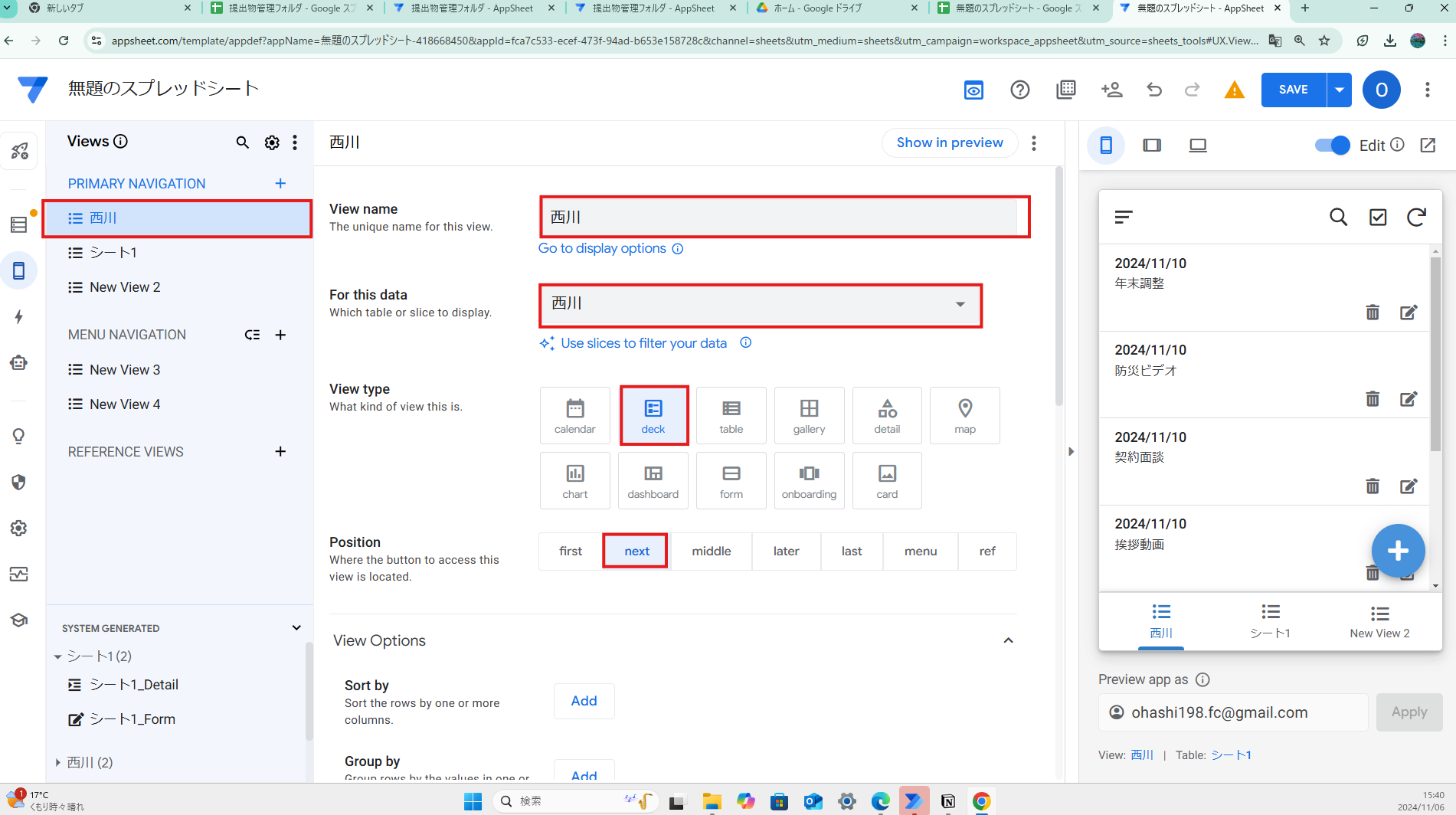Click refresh sync icon in app preview
Image resolution: width=1456 pixels, height=815 pixels.
pos(1416,217)
